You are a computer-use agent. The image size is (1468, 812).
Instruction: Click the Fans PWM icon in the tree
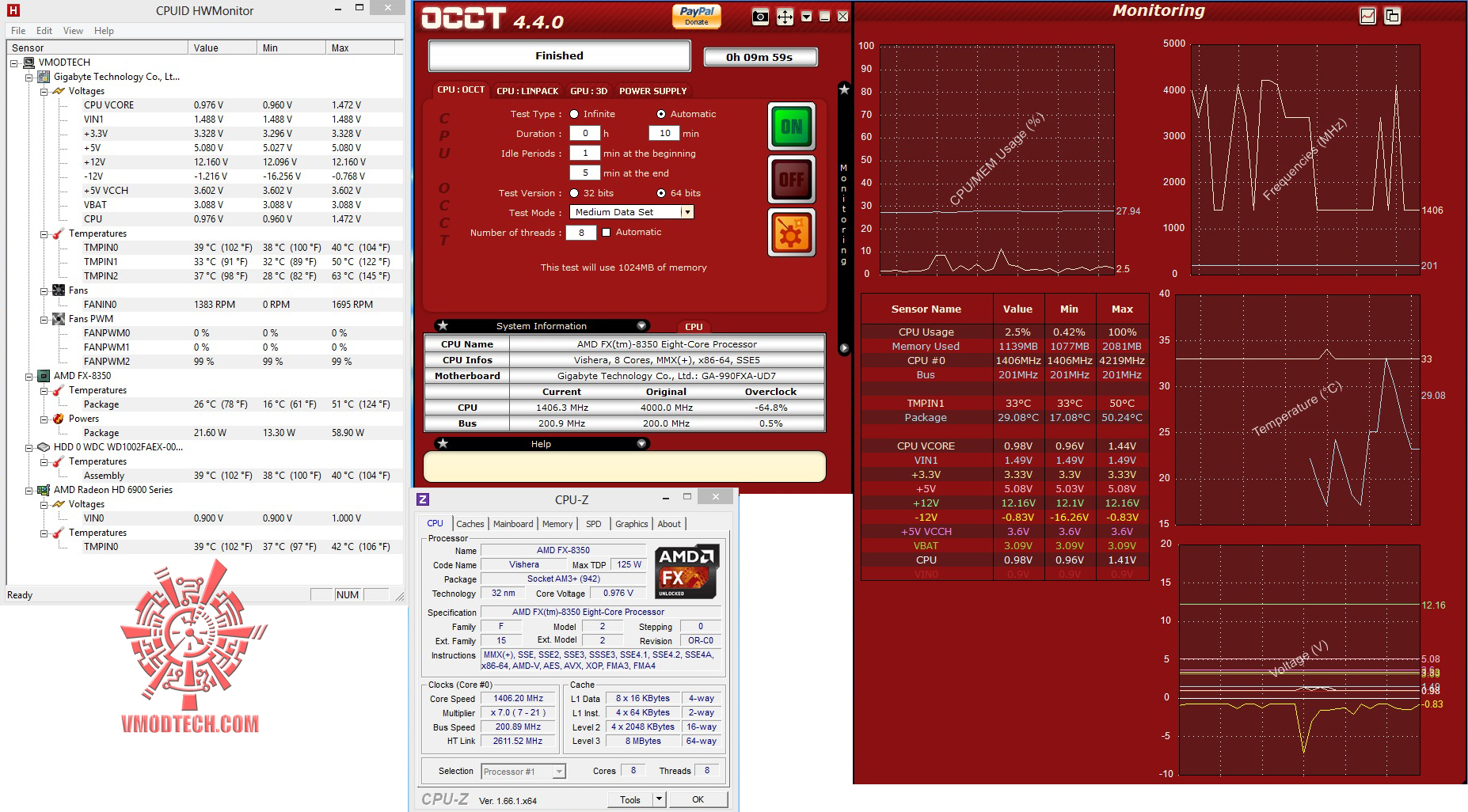tap(59, 319)
